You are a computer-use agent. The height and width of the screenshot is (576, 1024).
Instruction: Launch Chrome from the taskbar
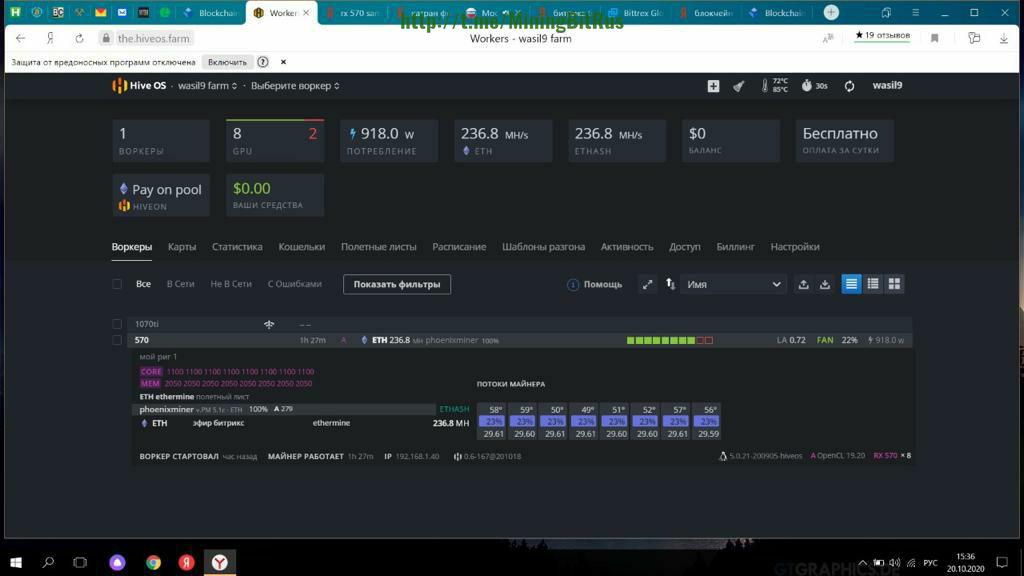[x=153, y=562]
